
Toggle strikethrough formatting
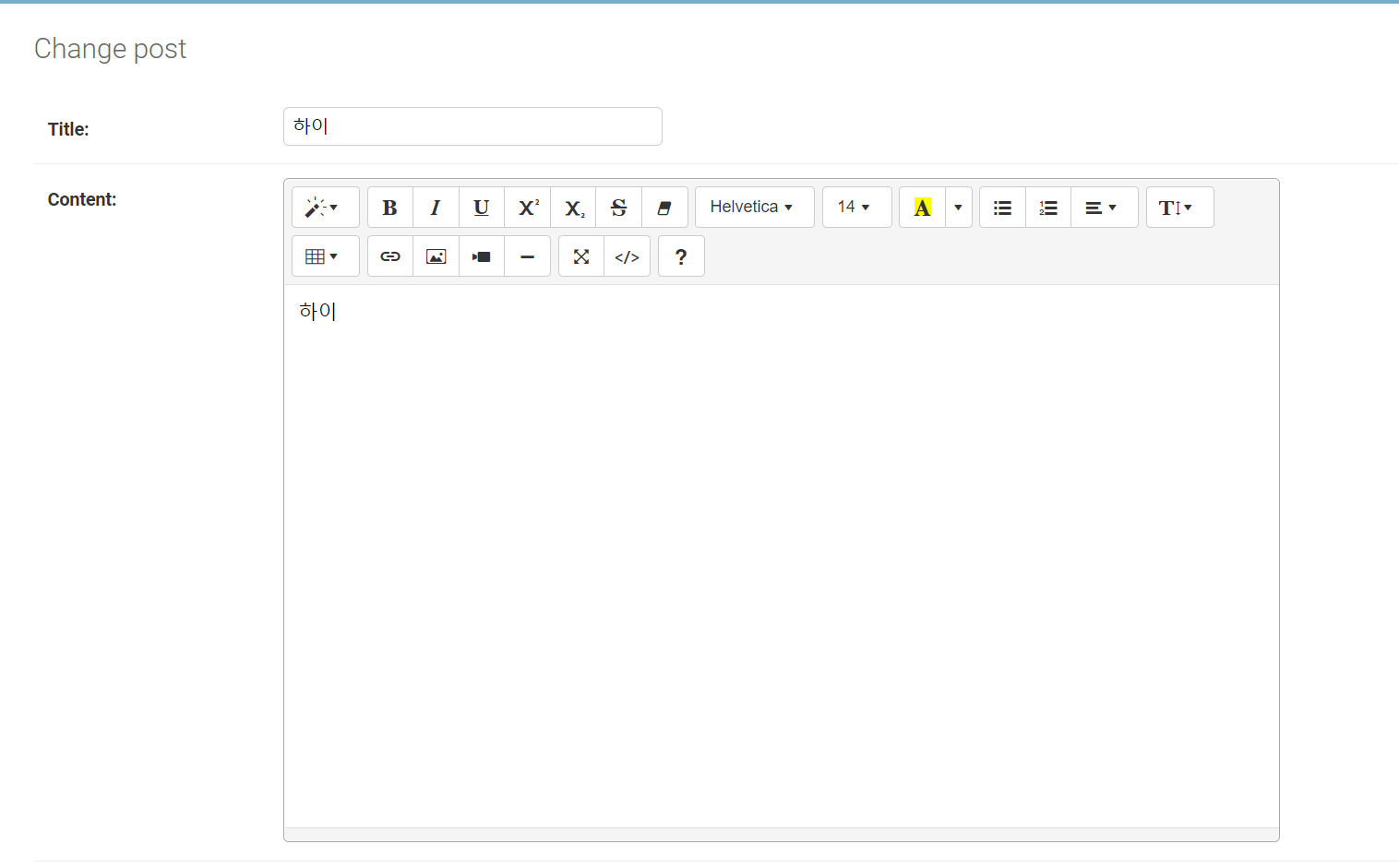coord(619,207)
